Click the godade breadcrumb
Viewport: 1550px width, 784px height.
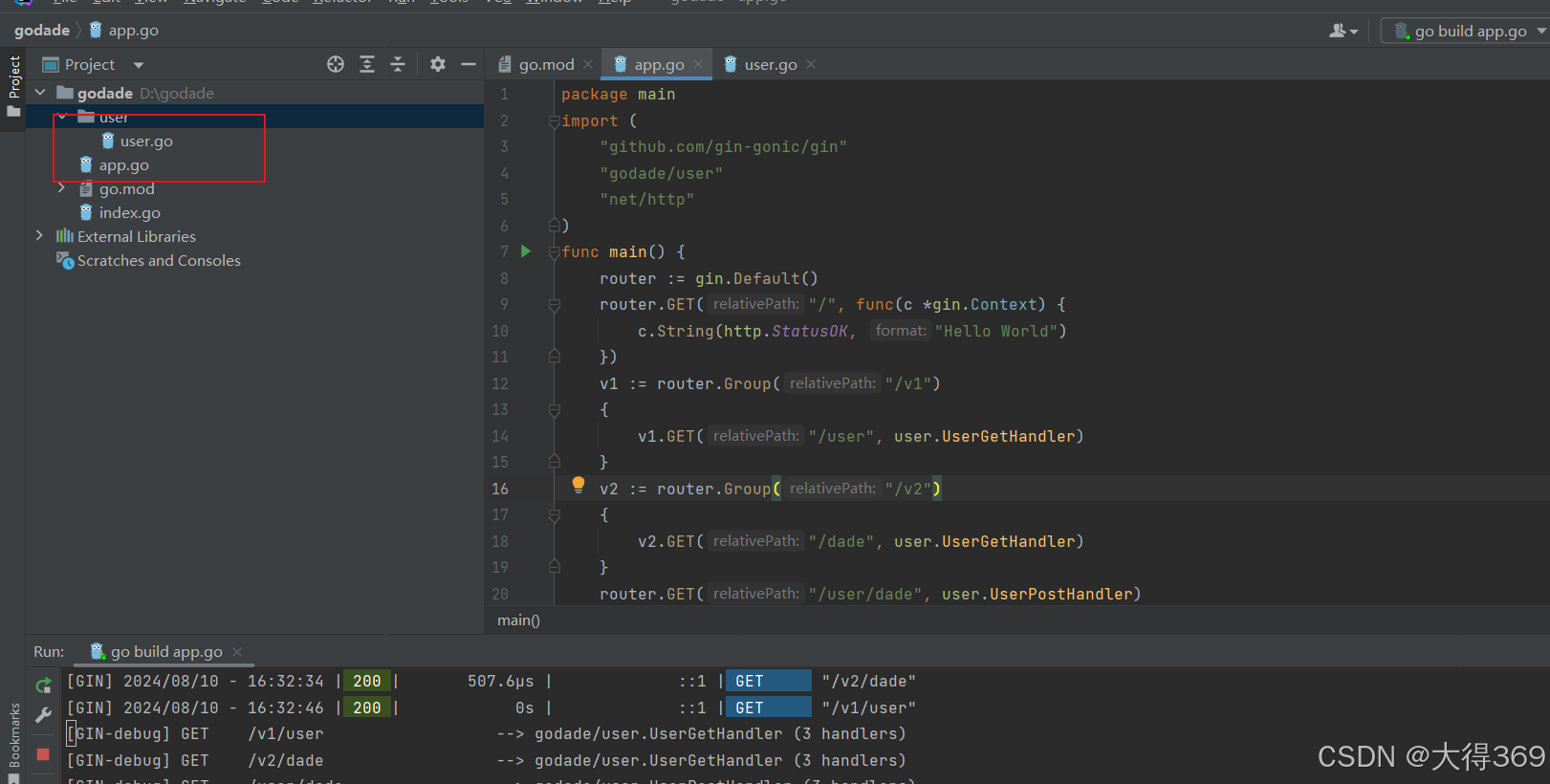coord(42,31)
